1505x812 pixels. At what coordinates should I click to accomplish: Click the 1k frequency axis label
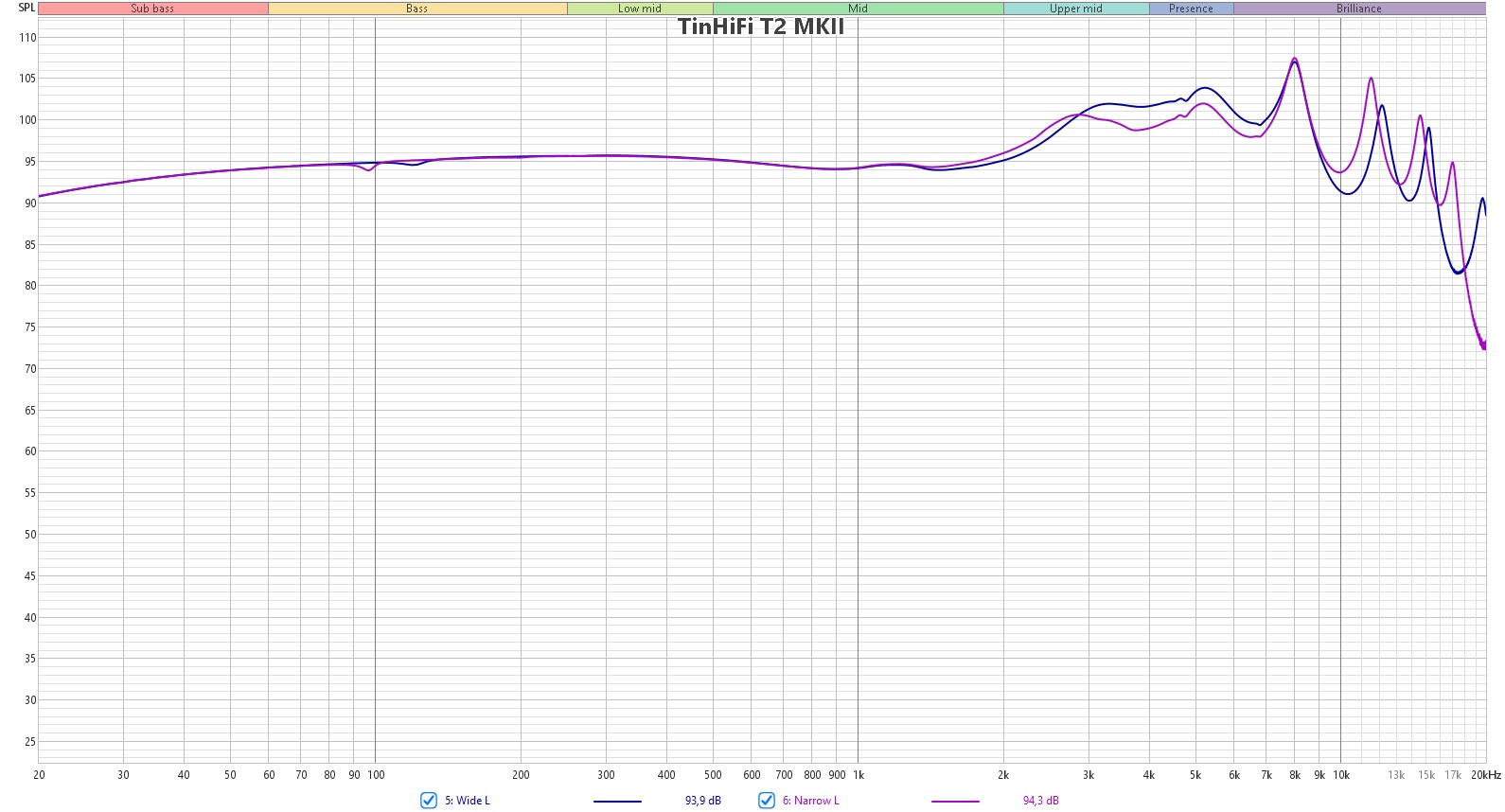pos(859,775)
